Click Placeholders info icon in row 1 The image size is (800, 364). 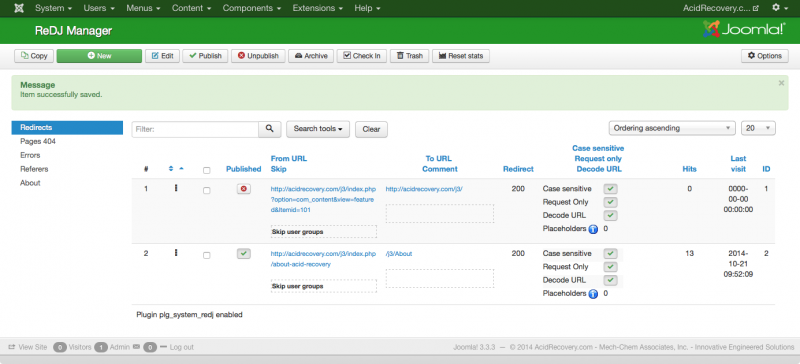click(x=593, y=229)
